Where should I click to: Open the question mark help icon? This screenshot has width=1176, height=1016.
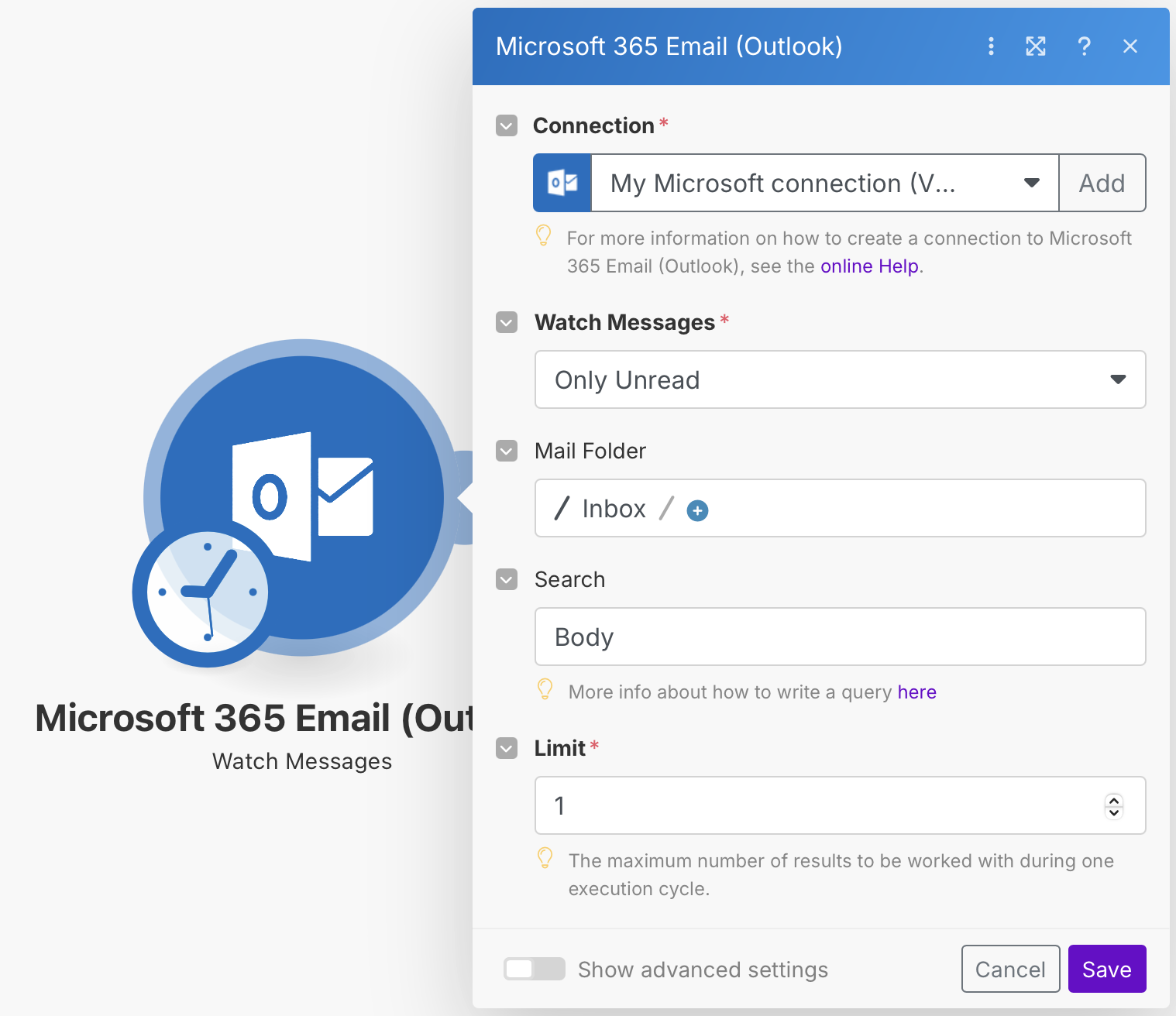pyautogui.click(x=1085, y=46)
